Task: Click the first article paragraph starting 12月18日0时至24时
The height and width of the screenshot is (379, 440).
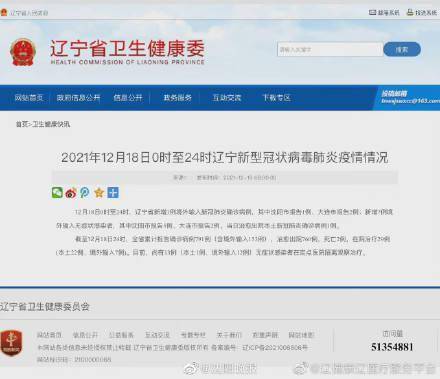Action: click(x=224, y=219)
